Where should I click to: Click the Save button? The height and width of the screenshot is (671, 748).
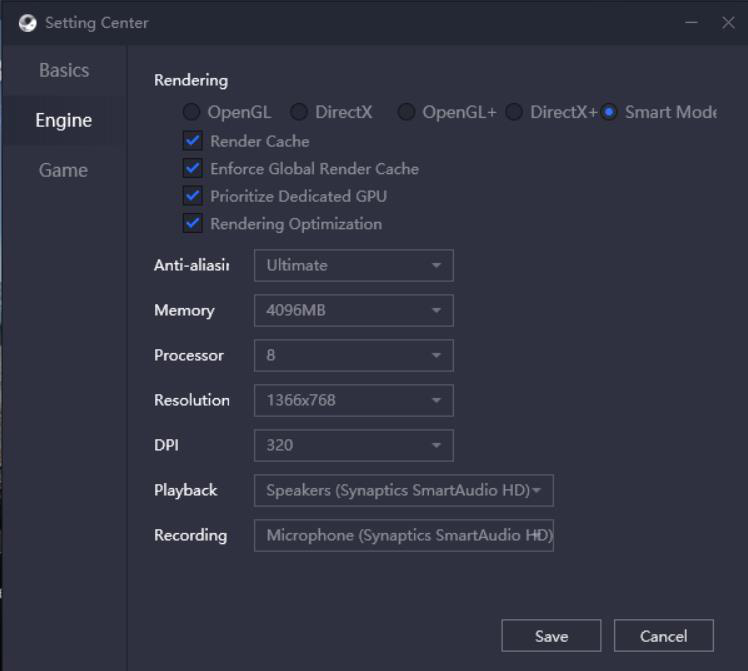551,636
